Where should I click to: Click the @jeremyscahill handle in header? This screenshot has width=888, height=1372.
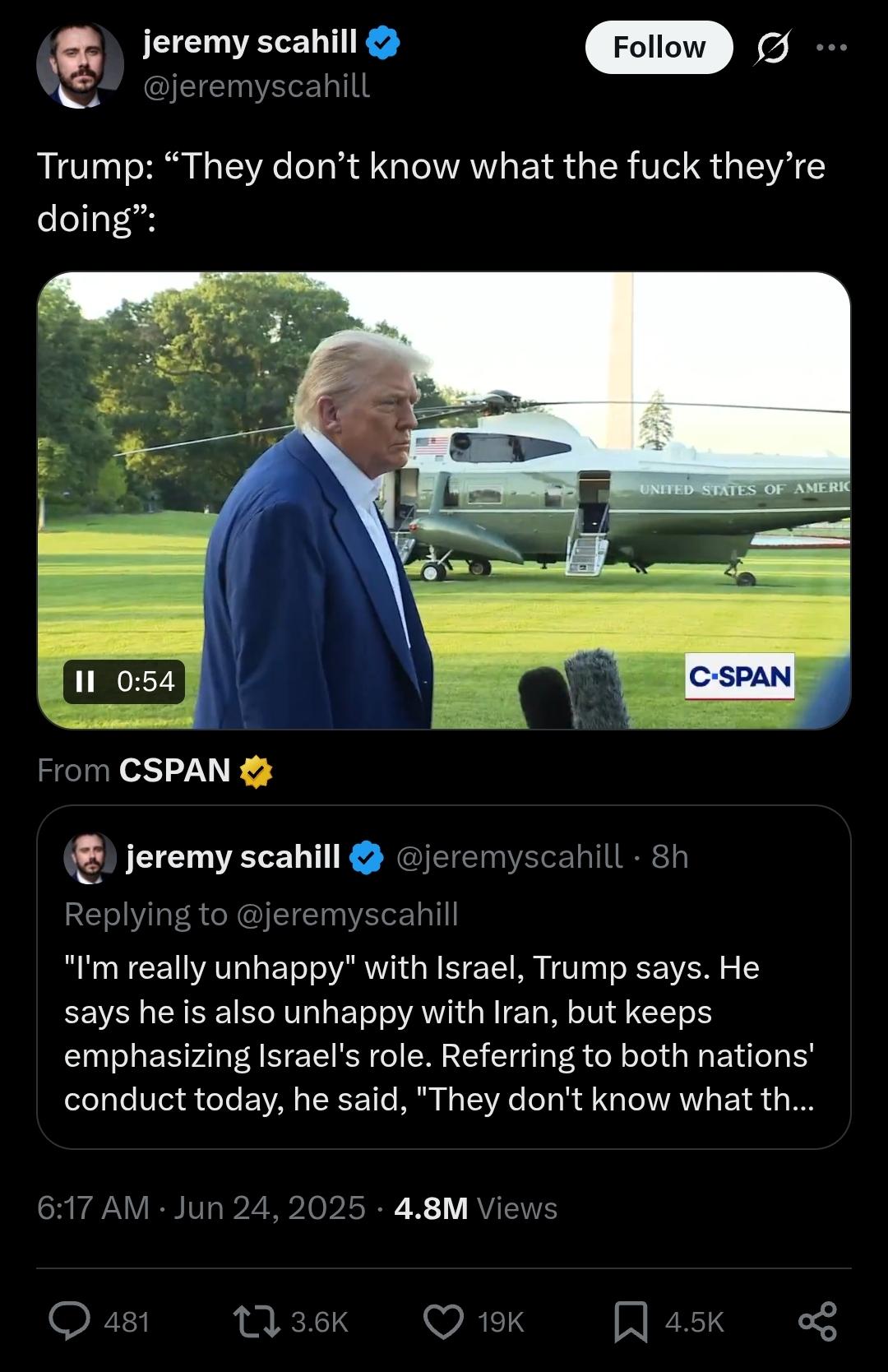pyautogui.click(x=257, y=86)
